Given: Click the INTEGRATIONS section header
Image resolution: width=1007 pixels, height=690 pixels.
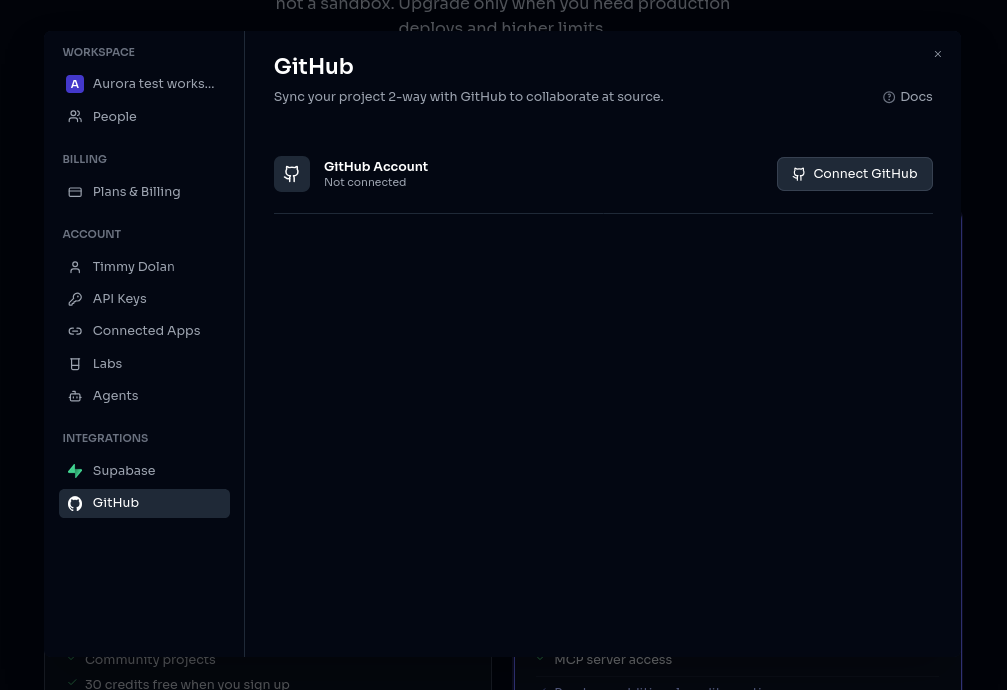Looking at the screenshot, I should click(105, 438).
